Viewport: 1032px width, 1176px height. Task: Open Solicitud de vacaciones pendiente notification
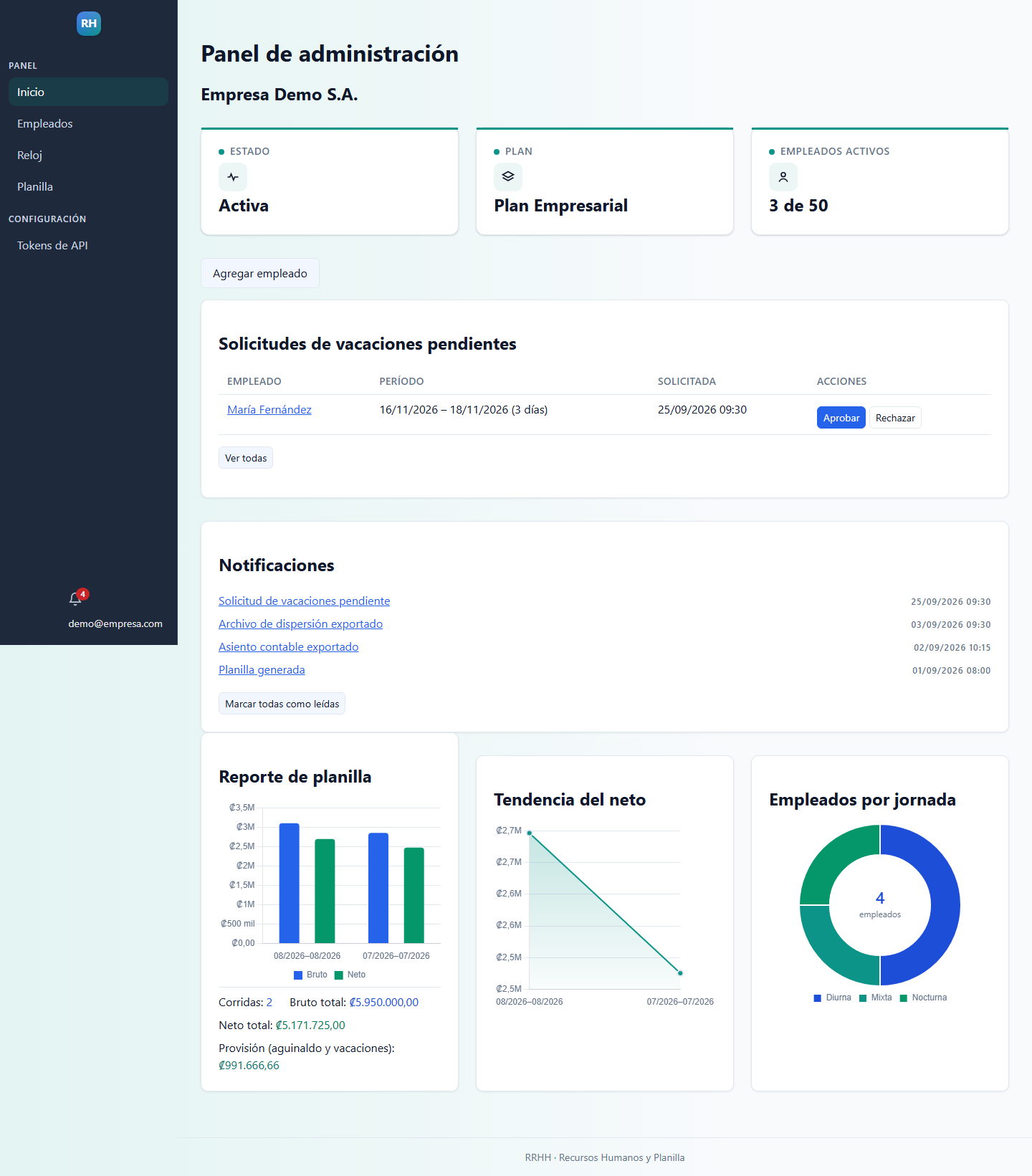pos(305,601)
